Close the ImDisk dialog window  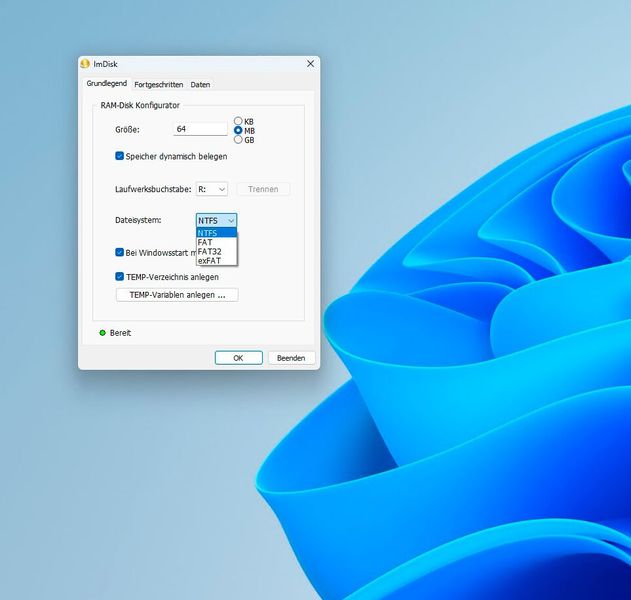(310, 64)
